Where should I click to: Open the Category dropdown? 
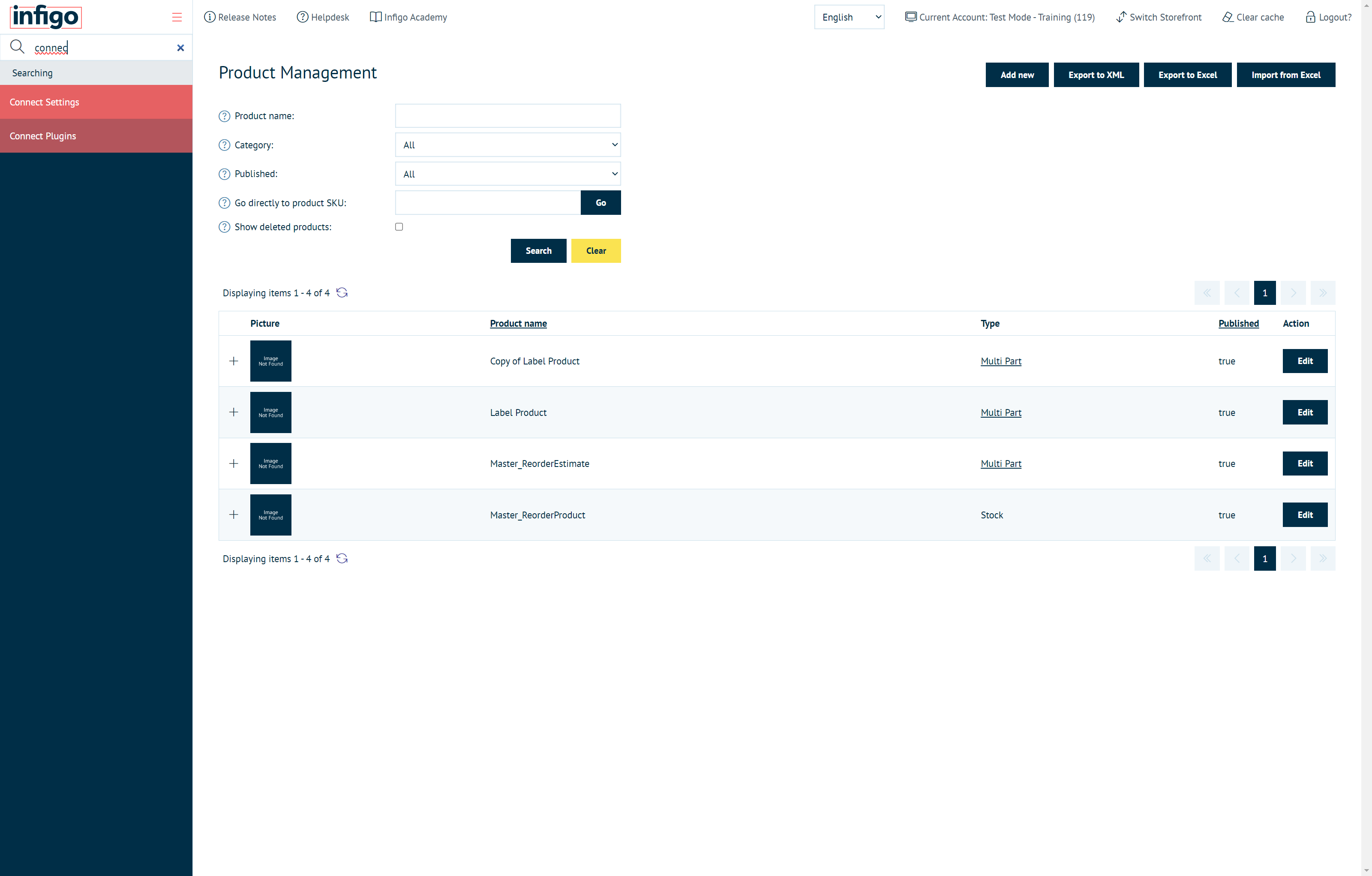507,145
